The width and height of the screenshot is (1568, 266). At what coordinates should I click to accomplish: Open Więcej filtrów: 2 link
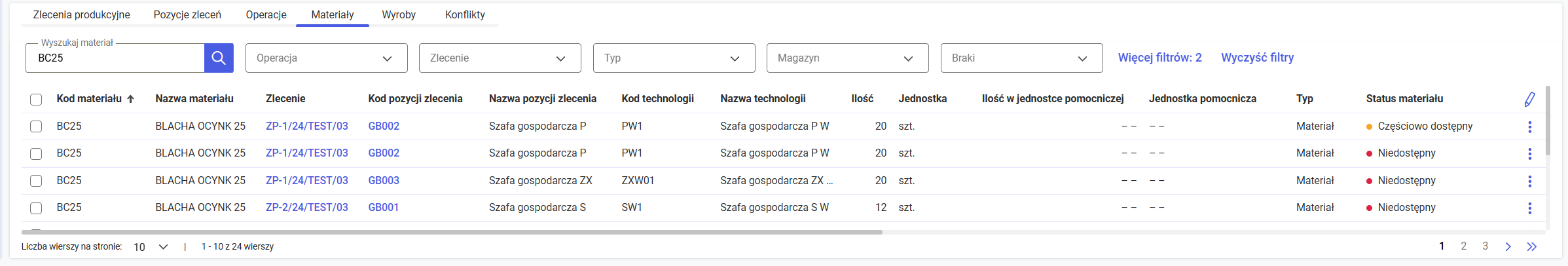pyautogui.click(x=1159, y=58)
